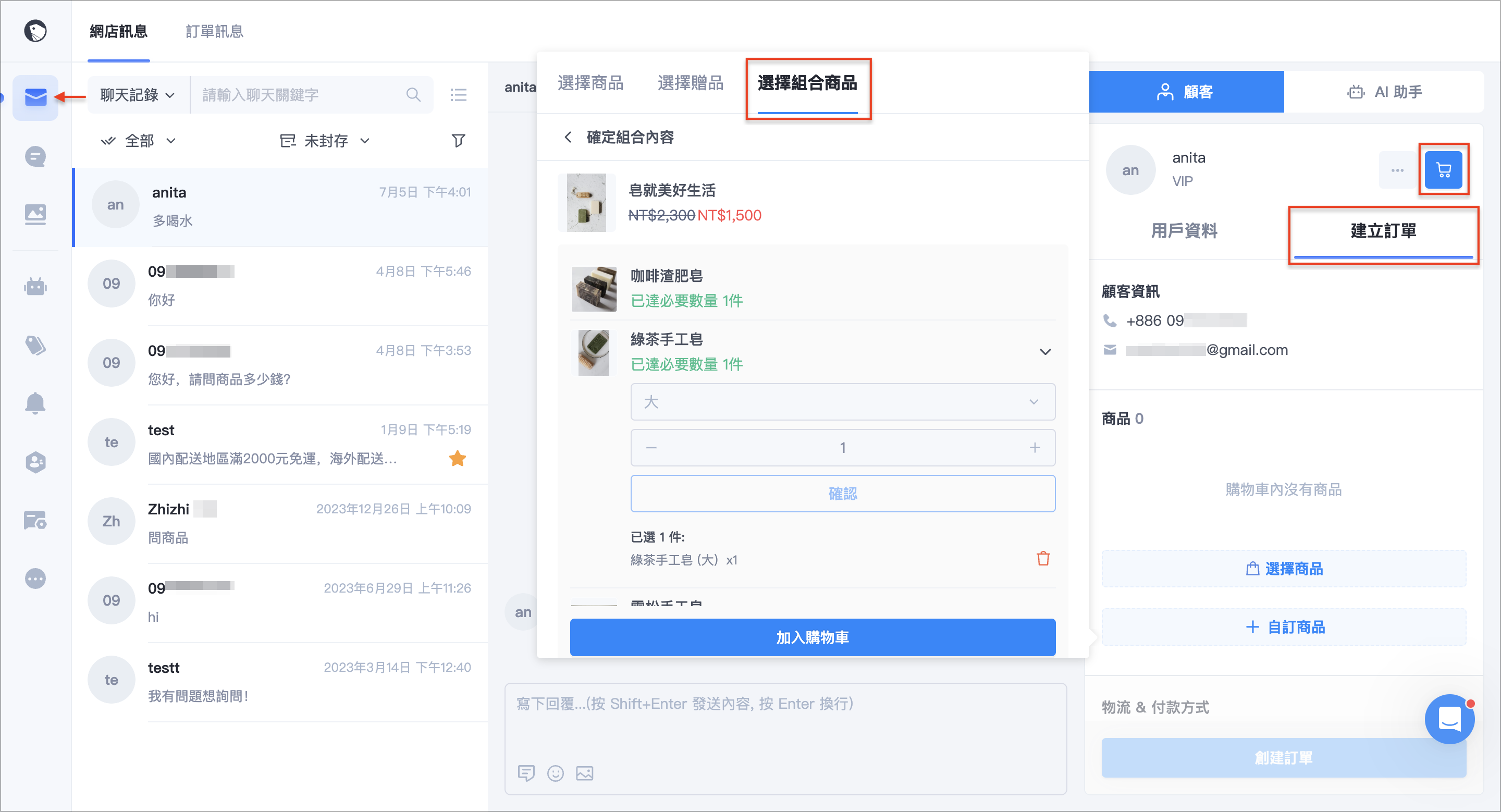Open the 你好 conversation from 4月8日 下午5:46
This screenshot has width=1501, height=812.
(281, 286)
